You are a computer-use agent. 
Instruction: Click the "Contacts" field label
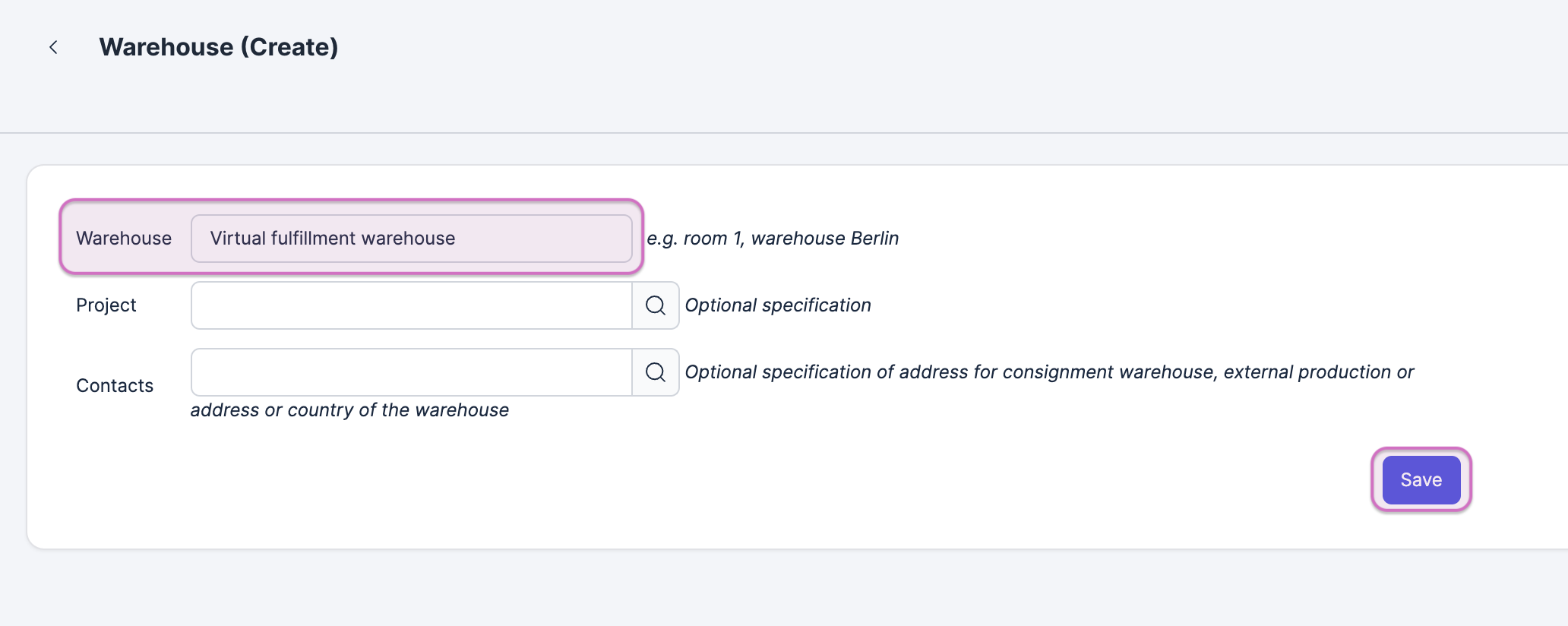[x=115, y=386]
